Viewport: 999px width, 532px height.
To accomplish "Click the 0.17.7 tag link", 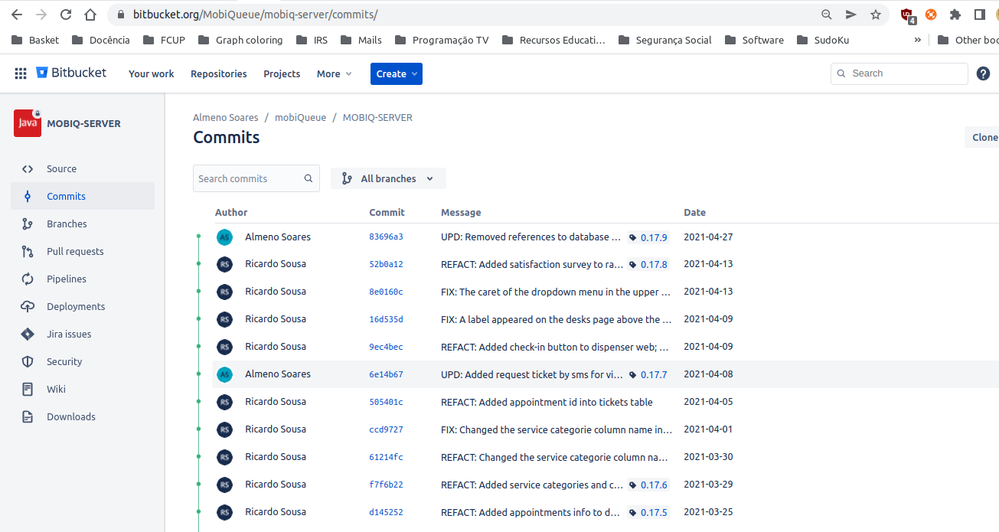I will pos(654,375).
